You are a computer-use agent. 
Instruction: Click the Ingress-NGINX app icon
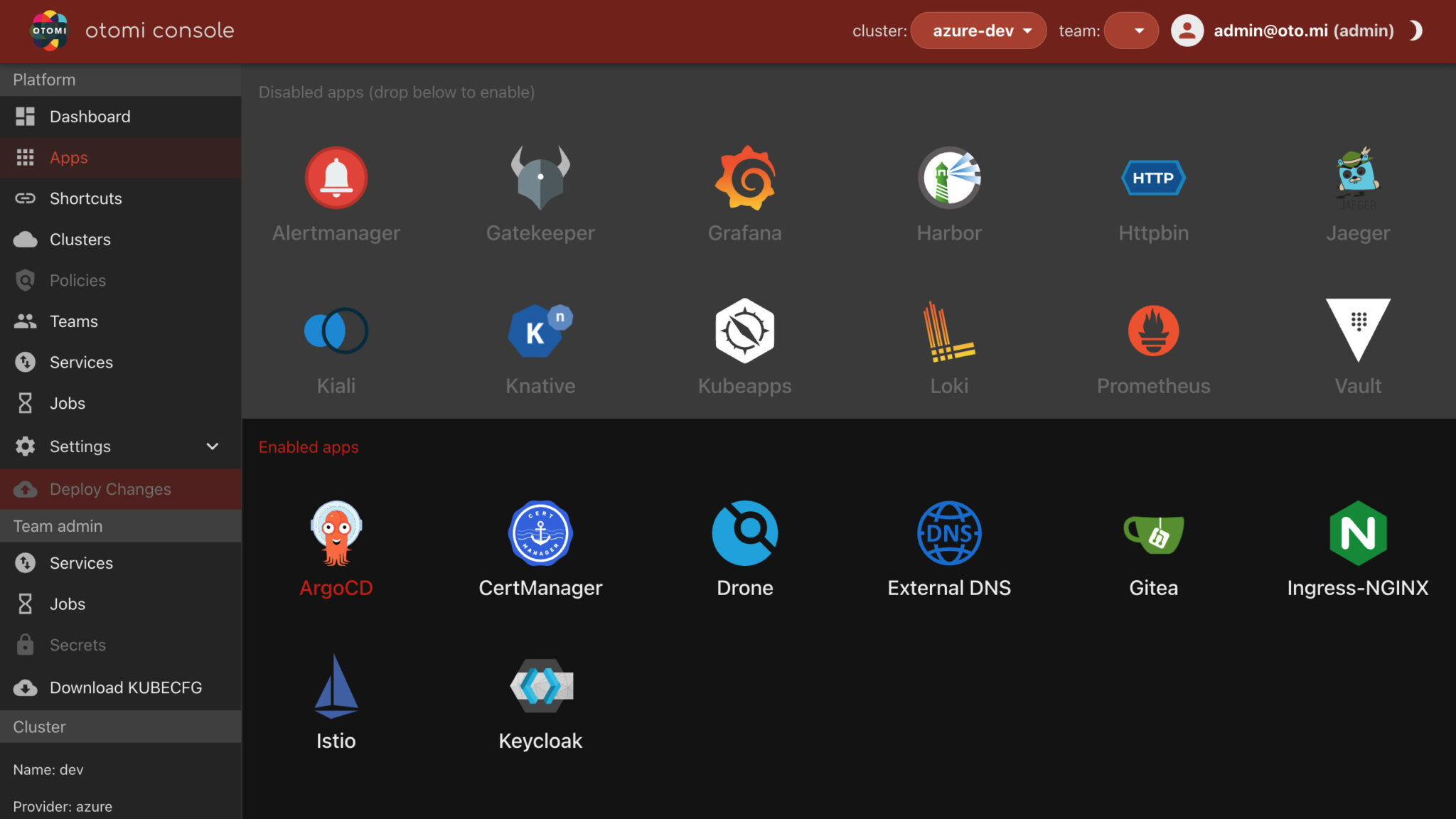(x=1358, y=533)
